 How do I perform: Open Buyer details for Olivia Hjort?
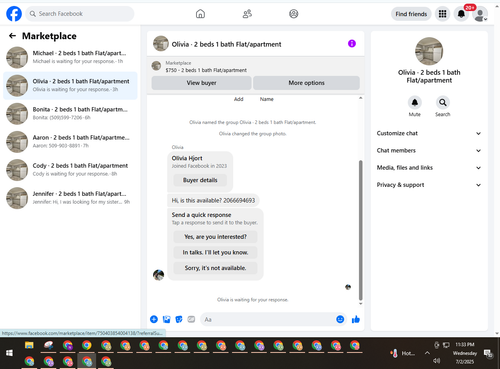pyautogui.click(x=200, y=180)
